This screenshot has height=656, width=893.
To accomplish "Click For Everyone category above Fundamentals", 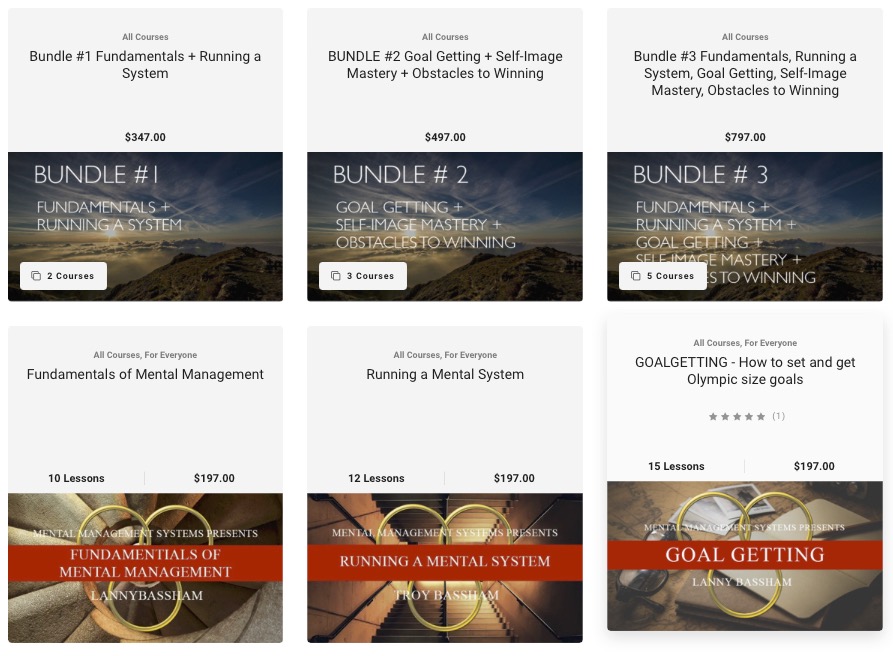I will click(171, 355).
